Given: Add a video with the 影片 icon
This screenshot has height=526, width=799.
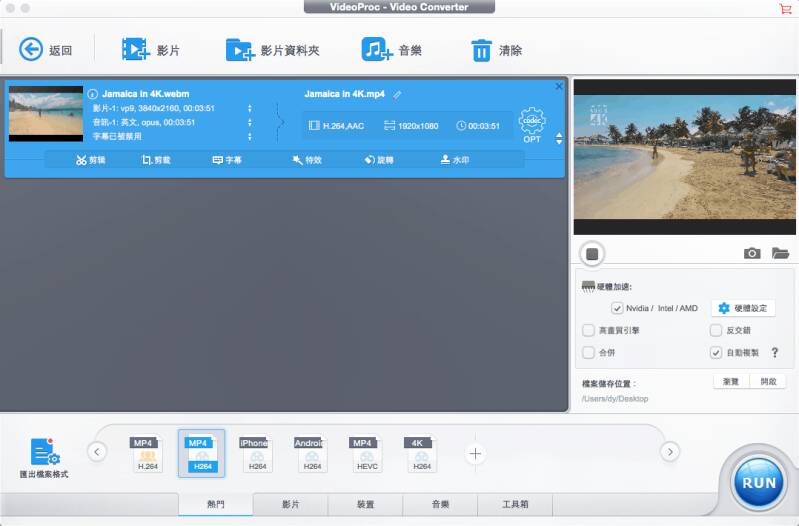Looking at the screenshot, I should click(x=136, y=49).
